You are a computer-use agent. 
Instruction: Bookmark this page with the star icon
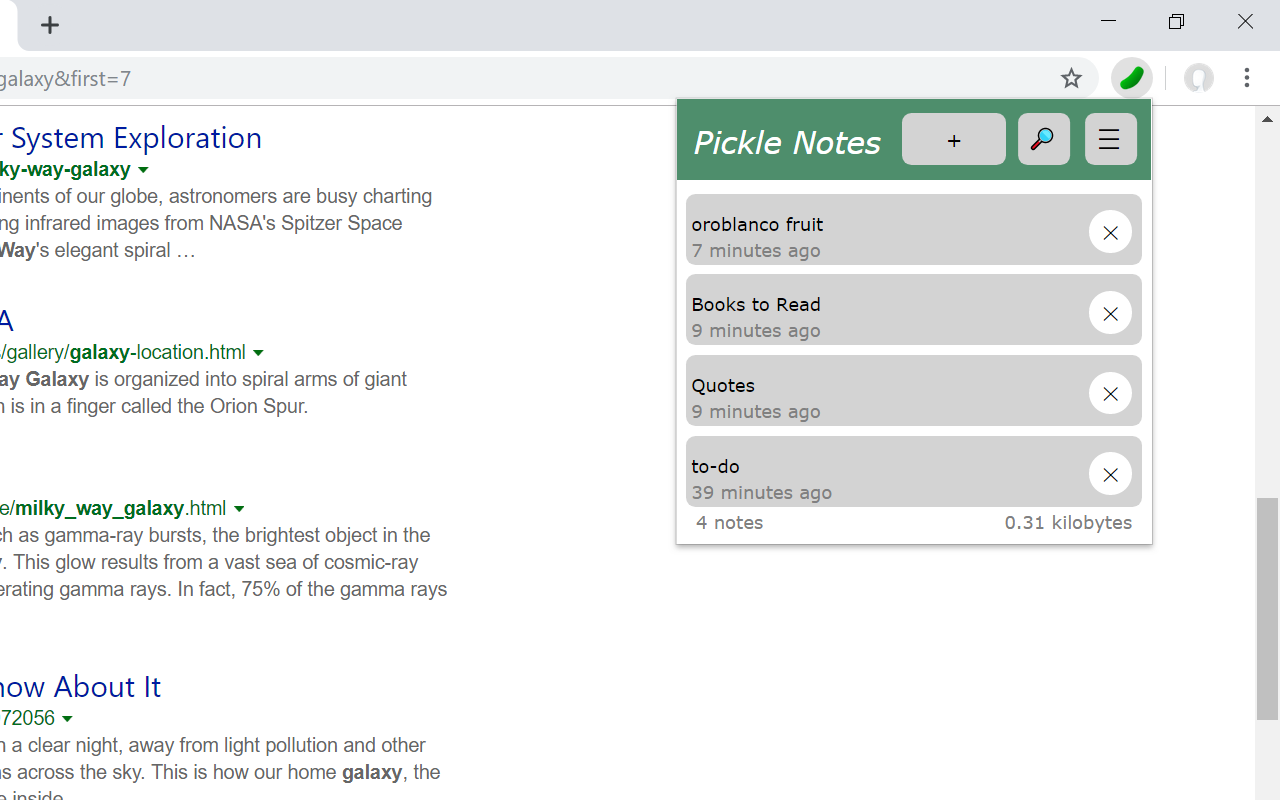click(x=1071, y=78)
